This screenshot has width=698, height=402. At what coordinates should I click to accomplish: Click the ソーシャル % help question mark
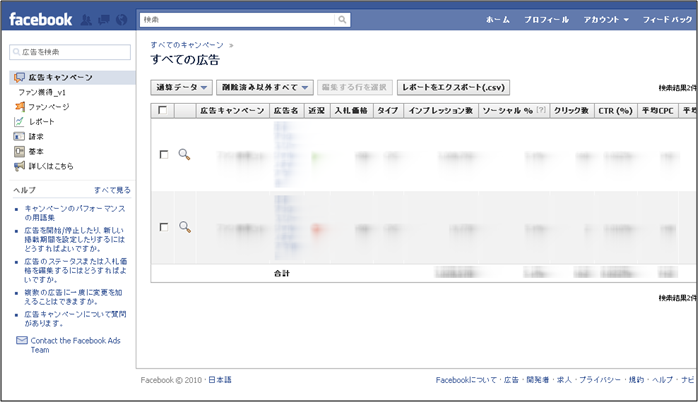pyautogui.click(x=541, y=110)
